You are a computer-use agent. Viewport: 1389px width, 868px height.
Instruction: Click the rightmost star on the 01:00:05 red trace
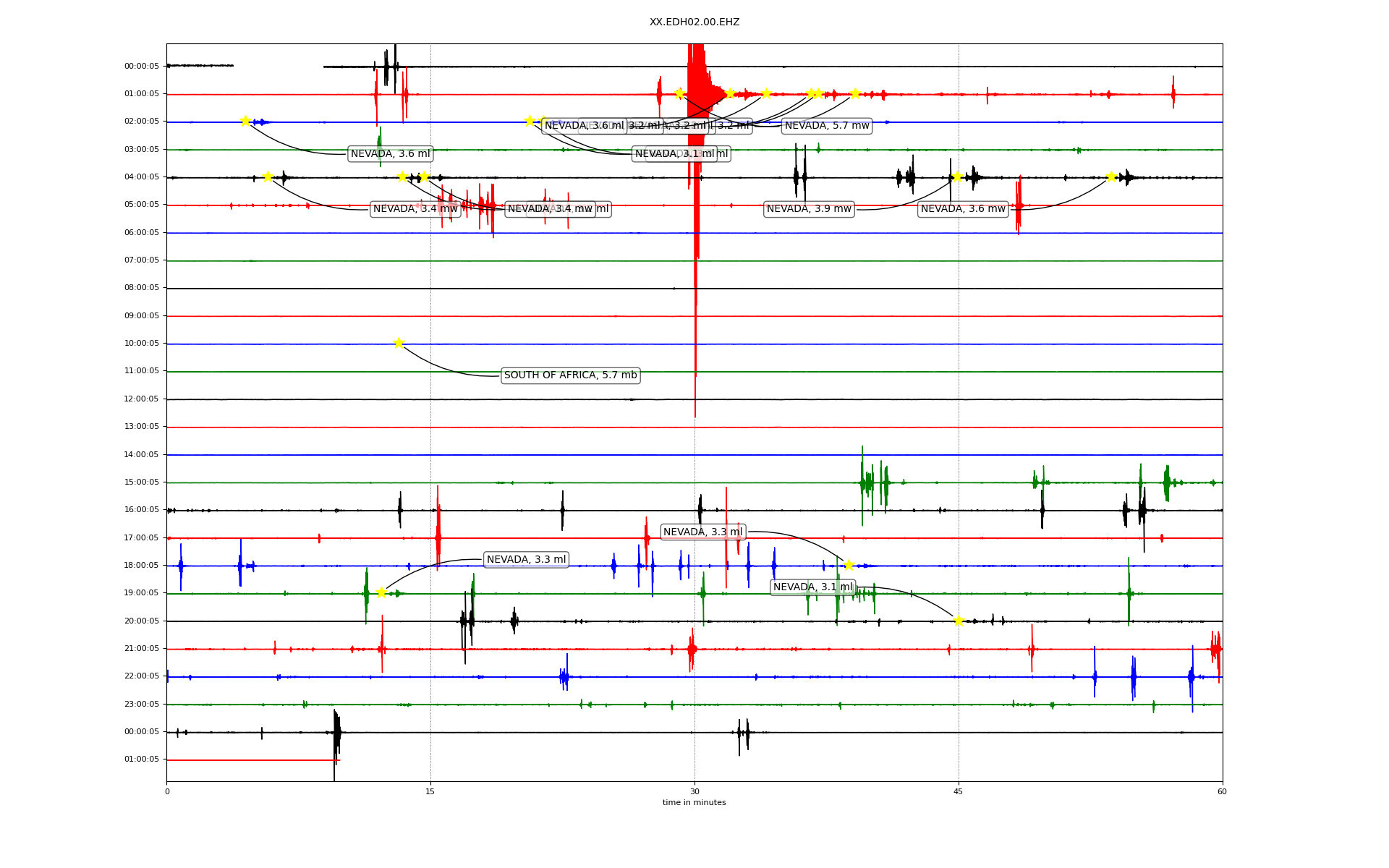pyautogui.click(x=855, y=93)
